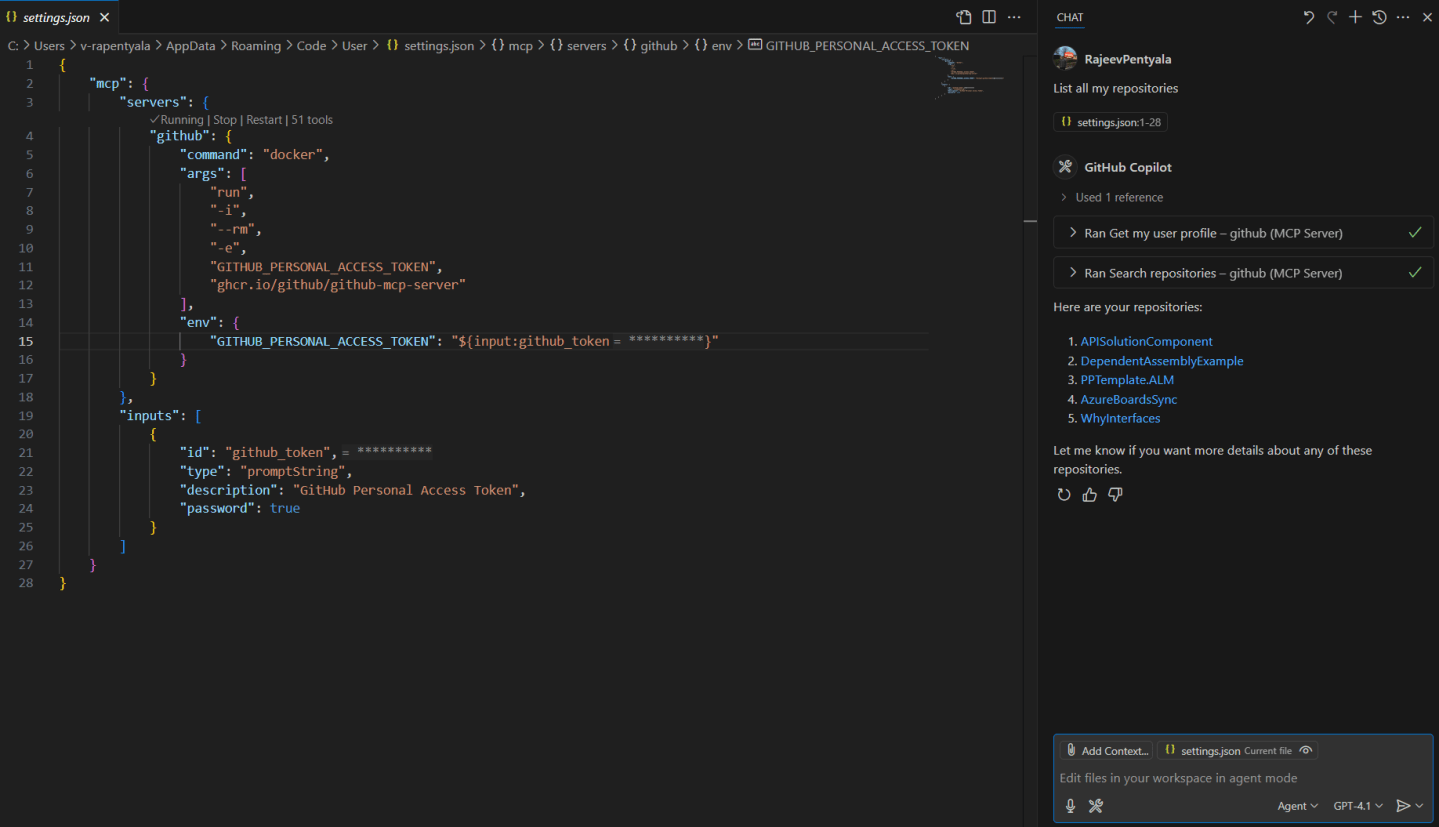Click the Open Changes icon above the editor
Screen dimensions: 1439x827
point(961,17)
